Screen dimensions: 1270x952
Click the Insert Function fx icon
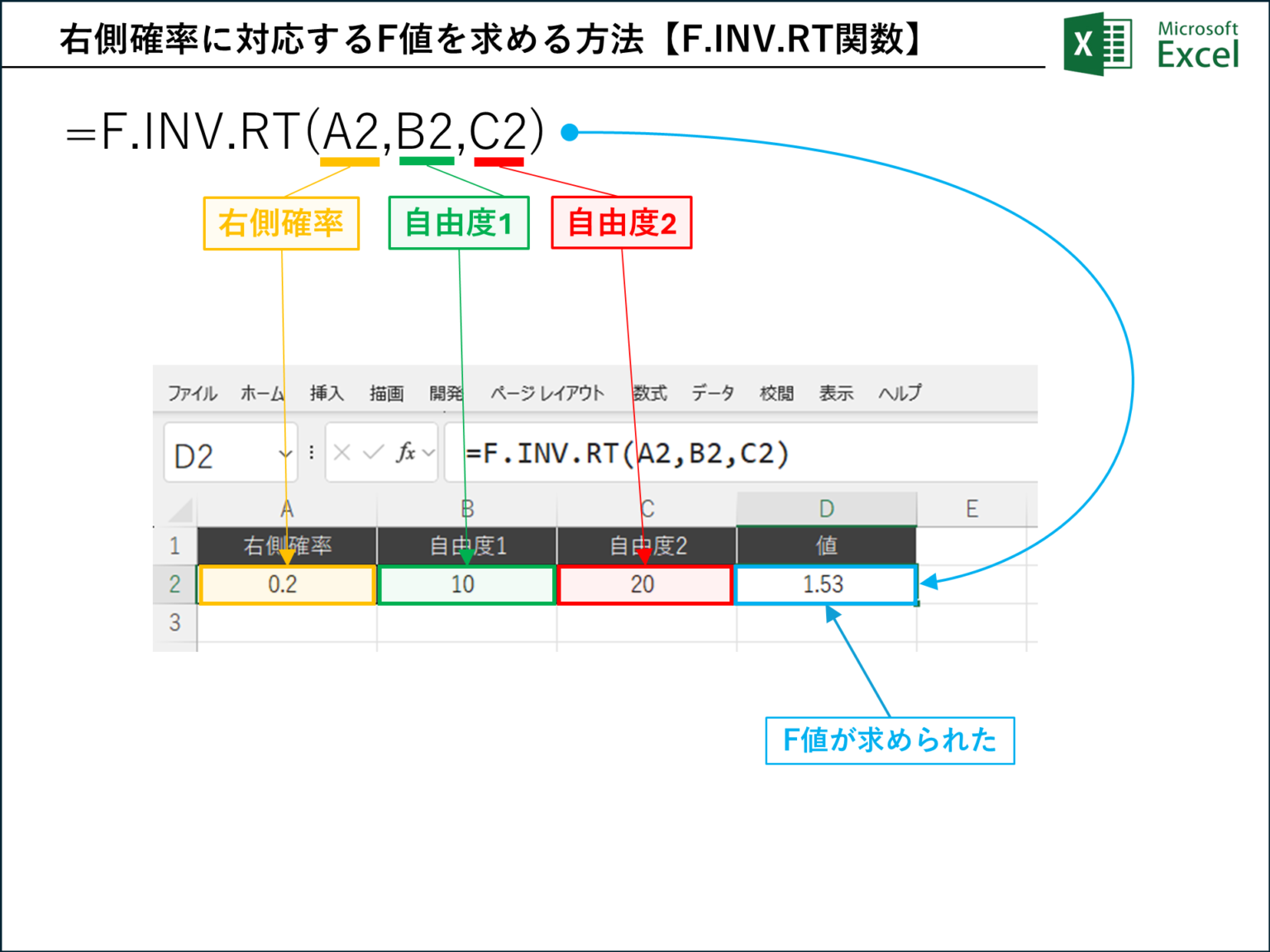point(407,453)
